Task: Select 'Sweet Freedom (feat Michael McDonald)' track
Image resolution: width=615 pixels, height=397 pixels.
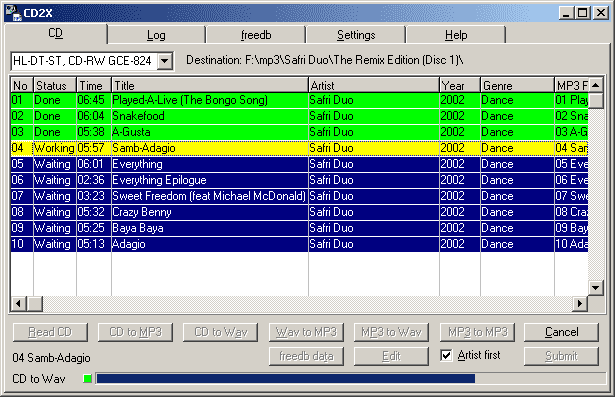Action: [x=209, y=196]
